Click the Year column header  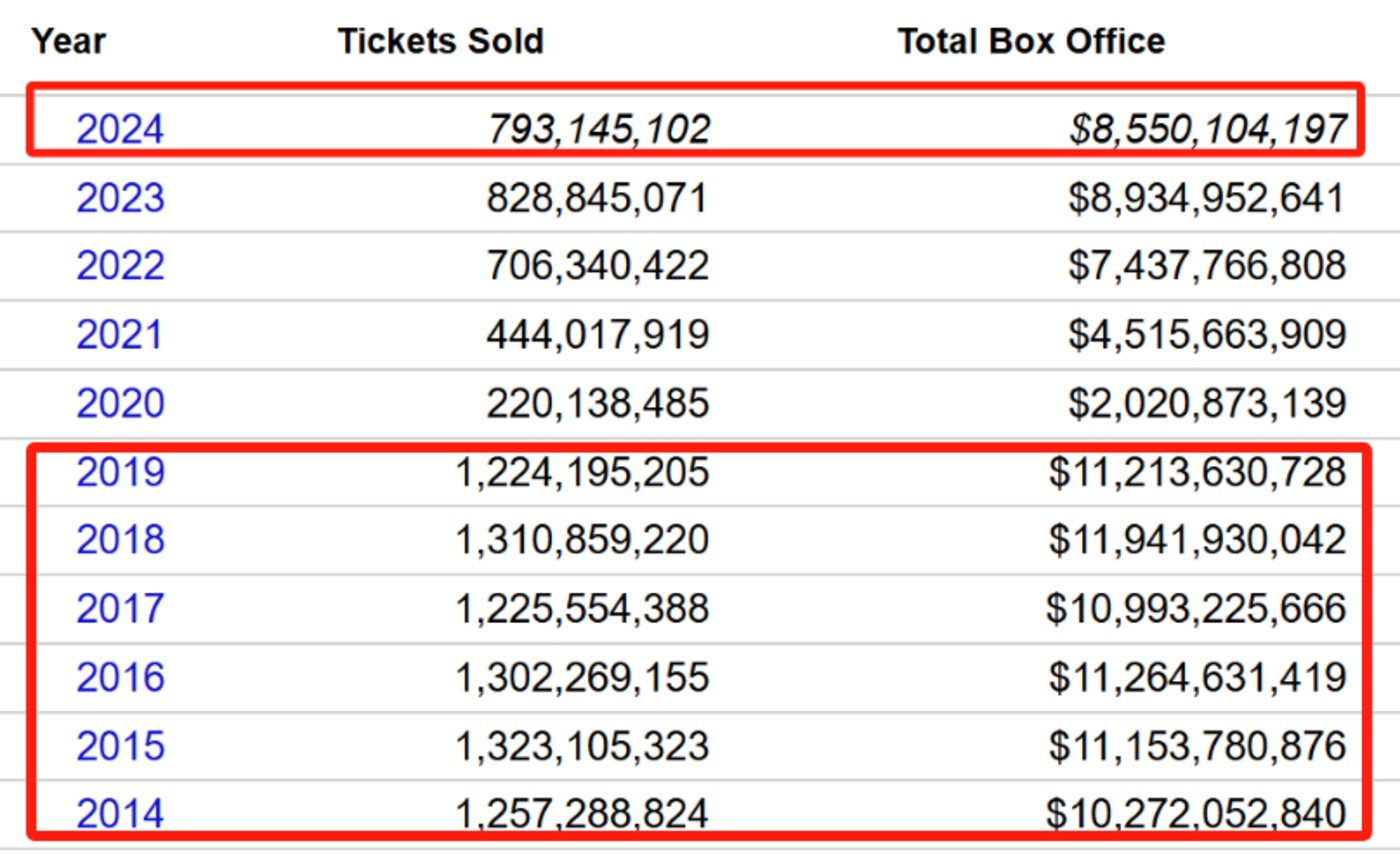pos(68,41)
